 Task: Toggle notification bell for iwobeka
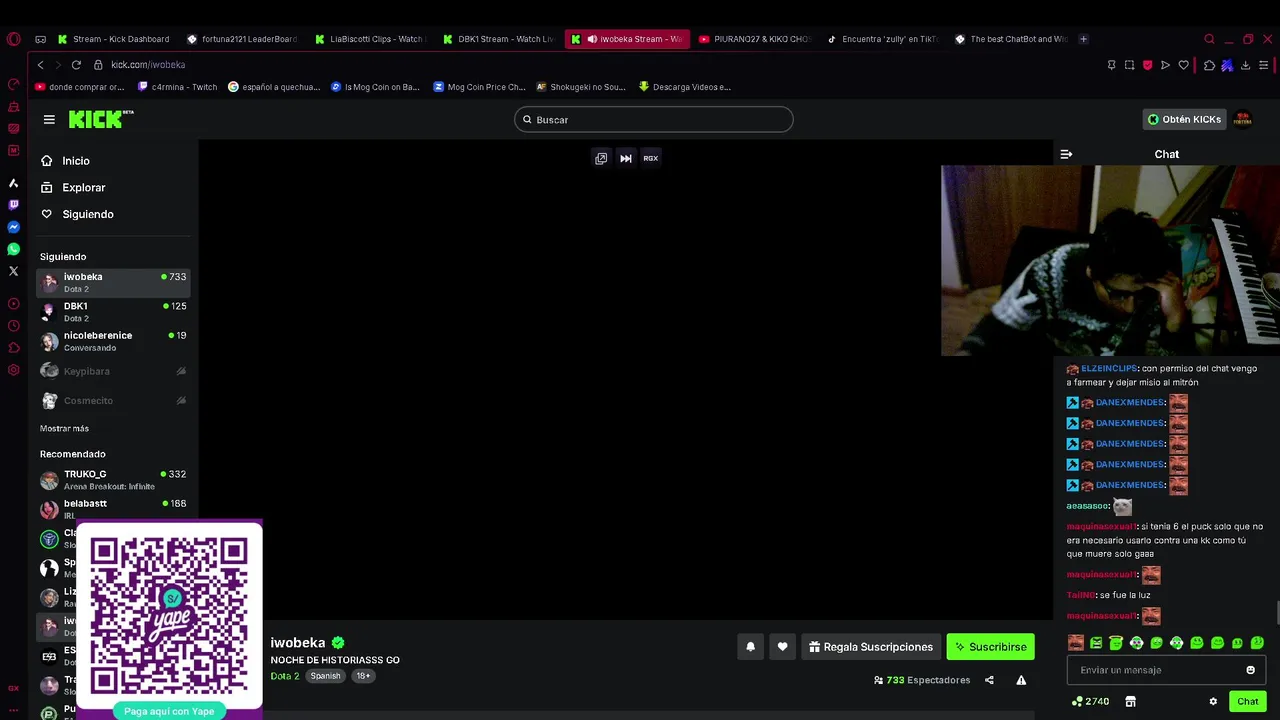tap(750, 647)
